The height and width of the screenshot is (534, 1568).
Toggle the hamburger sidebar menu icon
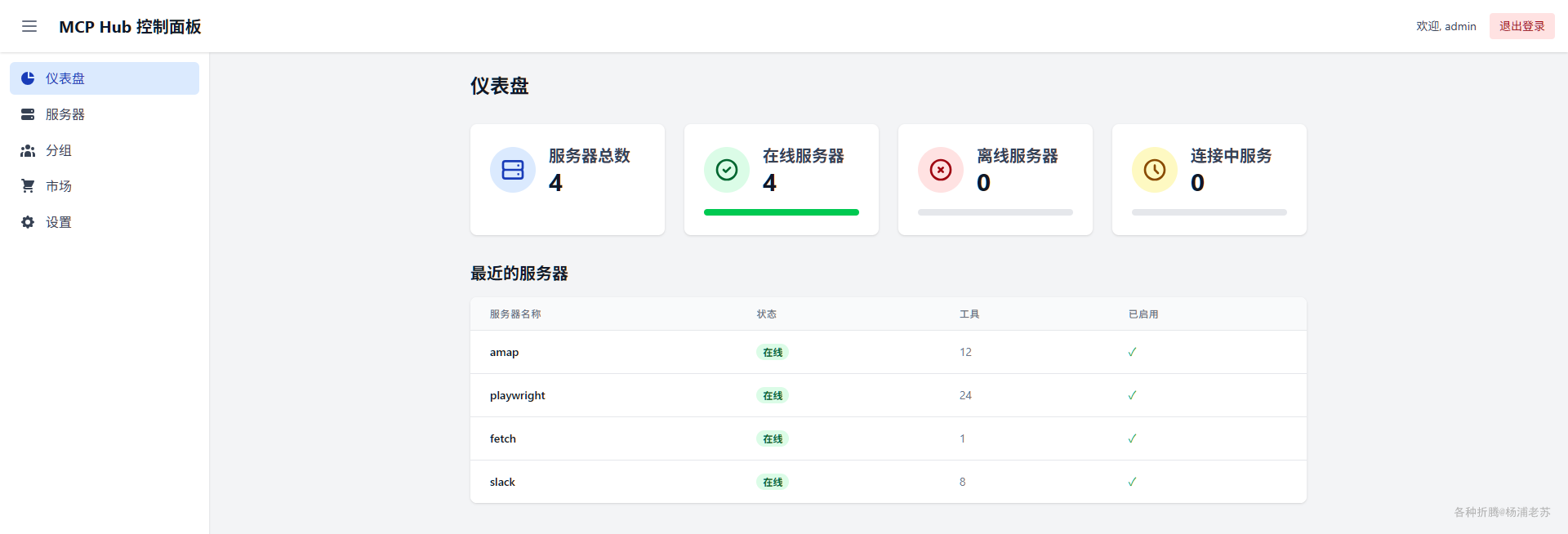(x=29, y=26)
